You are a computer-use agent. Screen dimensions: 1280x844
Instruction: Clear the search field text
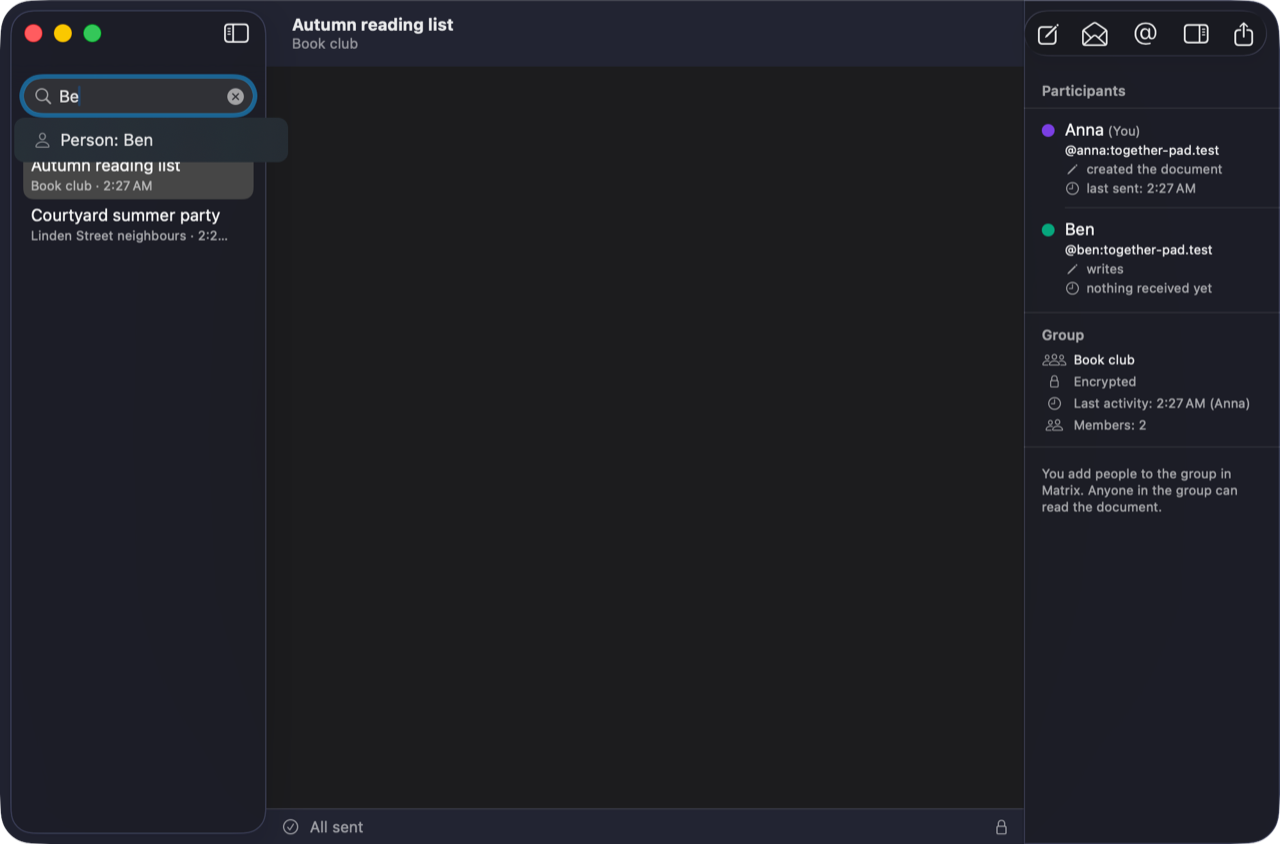pos(235,96)
